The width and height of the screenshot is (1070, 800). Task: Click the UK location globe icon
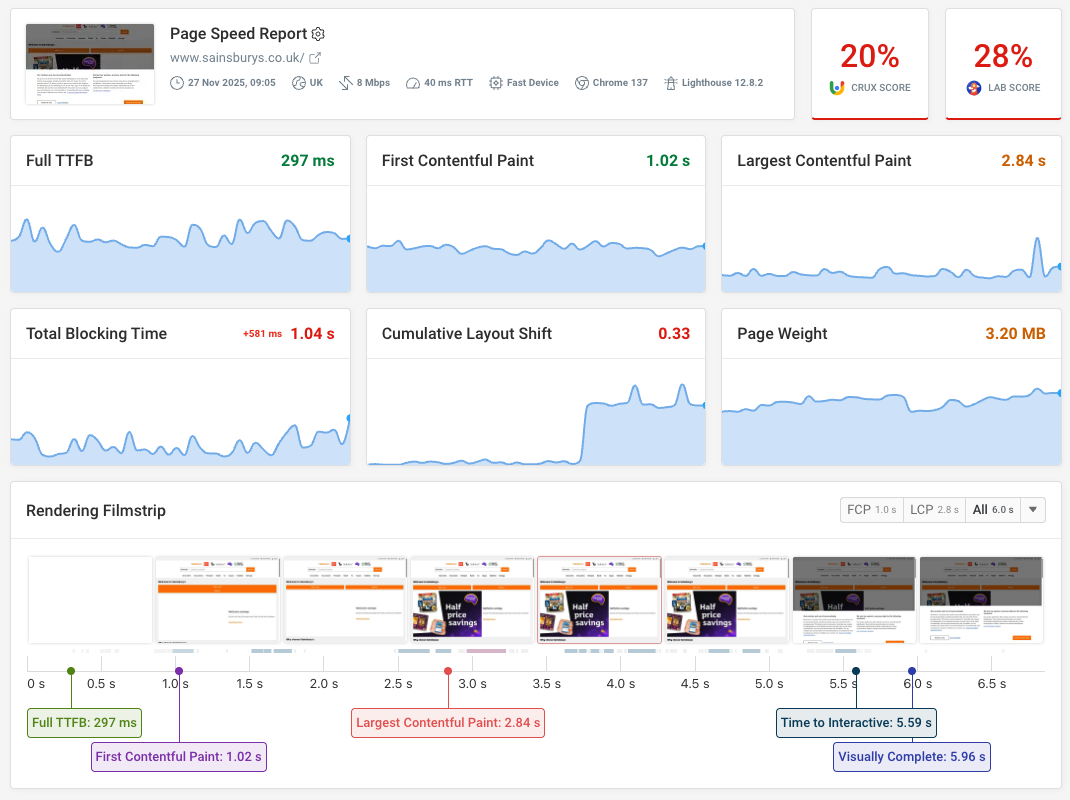(x=299, y=82)
